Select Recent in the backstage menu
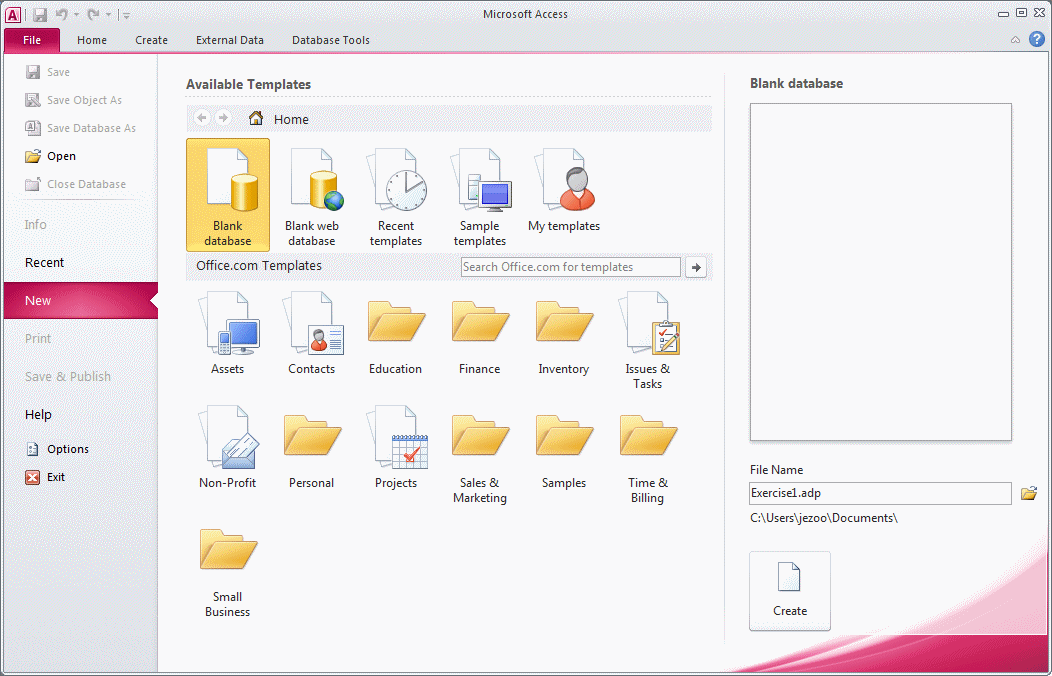This screenshot has height=676, width=1052. (81, 262)
